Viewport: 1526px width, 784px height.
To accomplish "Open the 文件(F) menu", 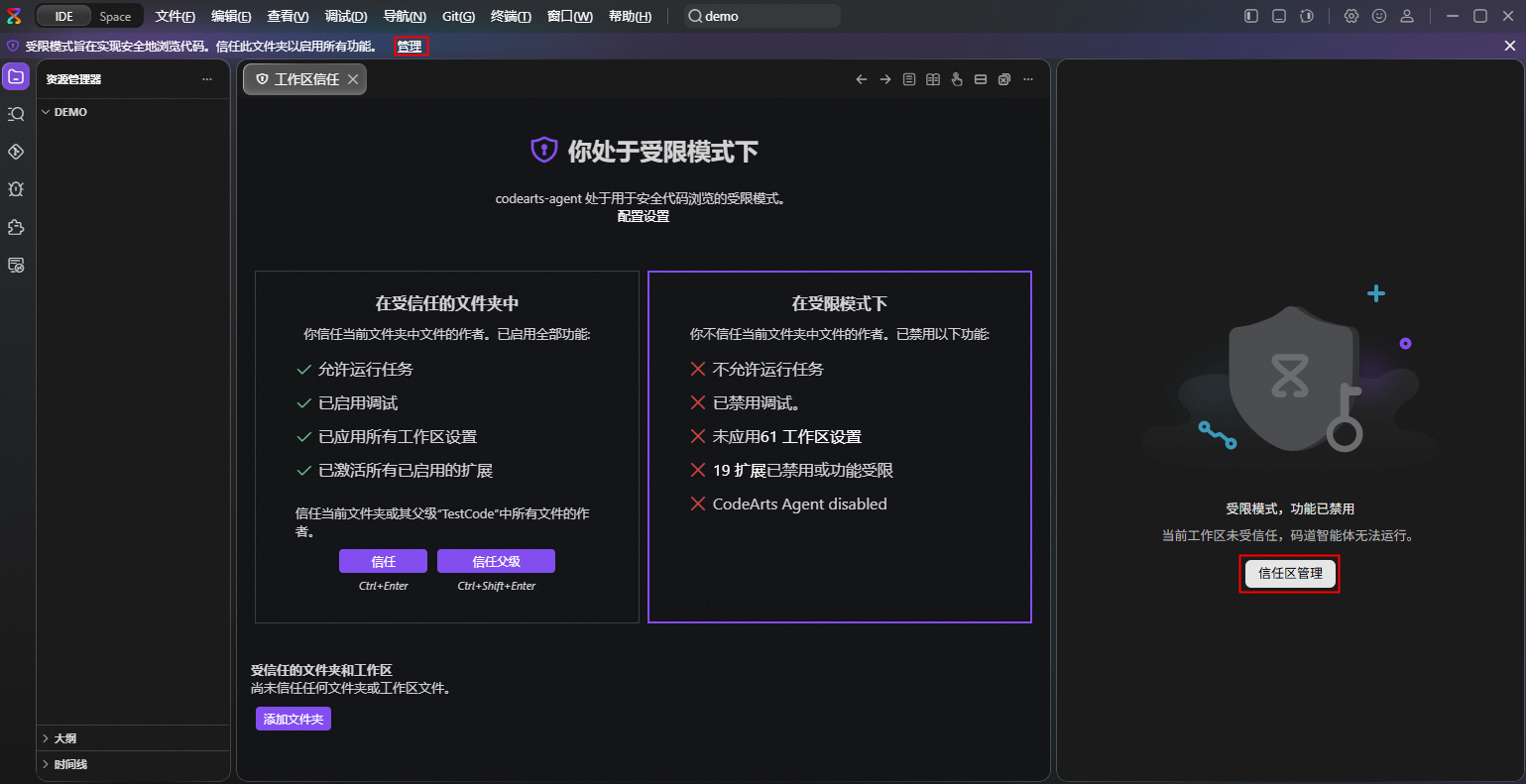I will click(176, 16).
